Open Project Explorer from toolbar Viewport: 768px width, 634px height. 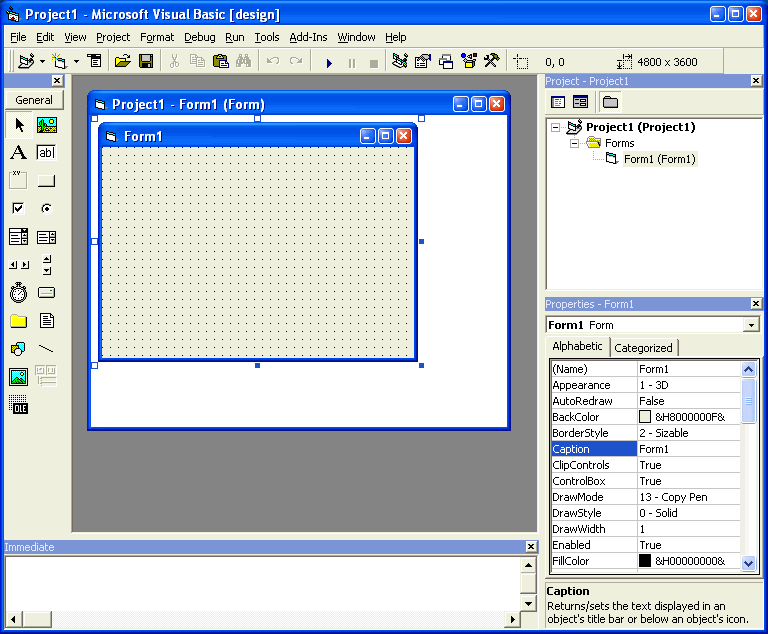[400, 61]
